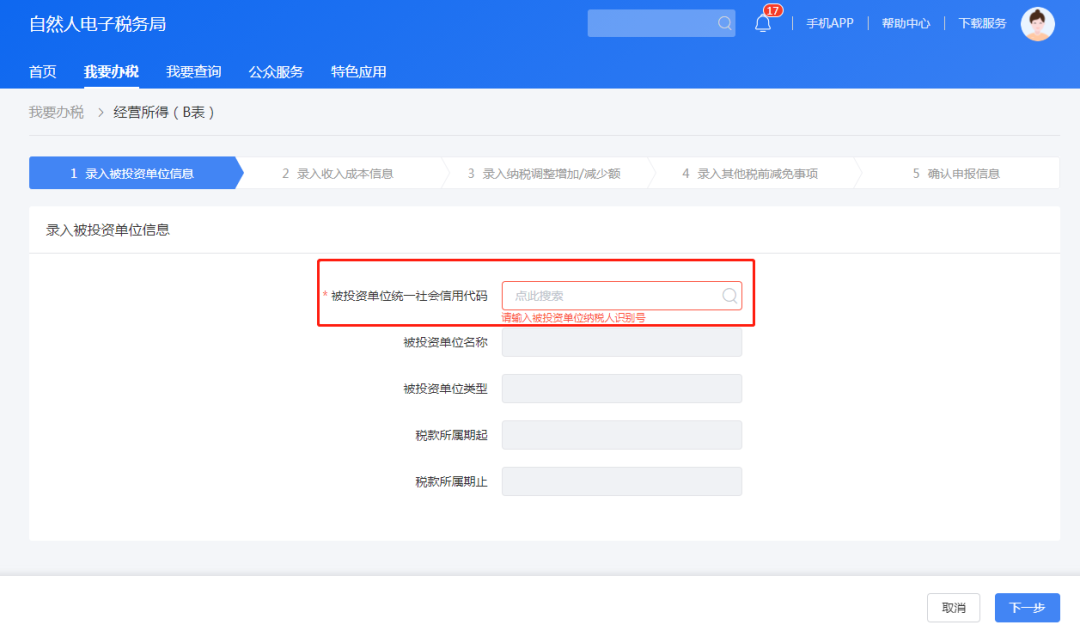This screenshot has width=1080, height=631.
Task: Jump to step 5 确认申报信息
Action: 955,173
